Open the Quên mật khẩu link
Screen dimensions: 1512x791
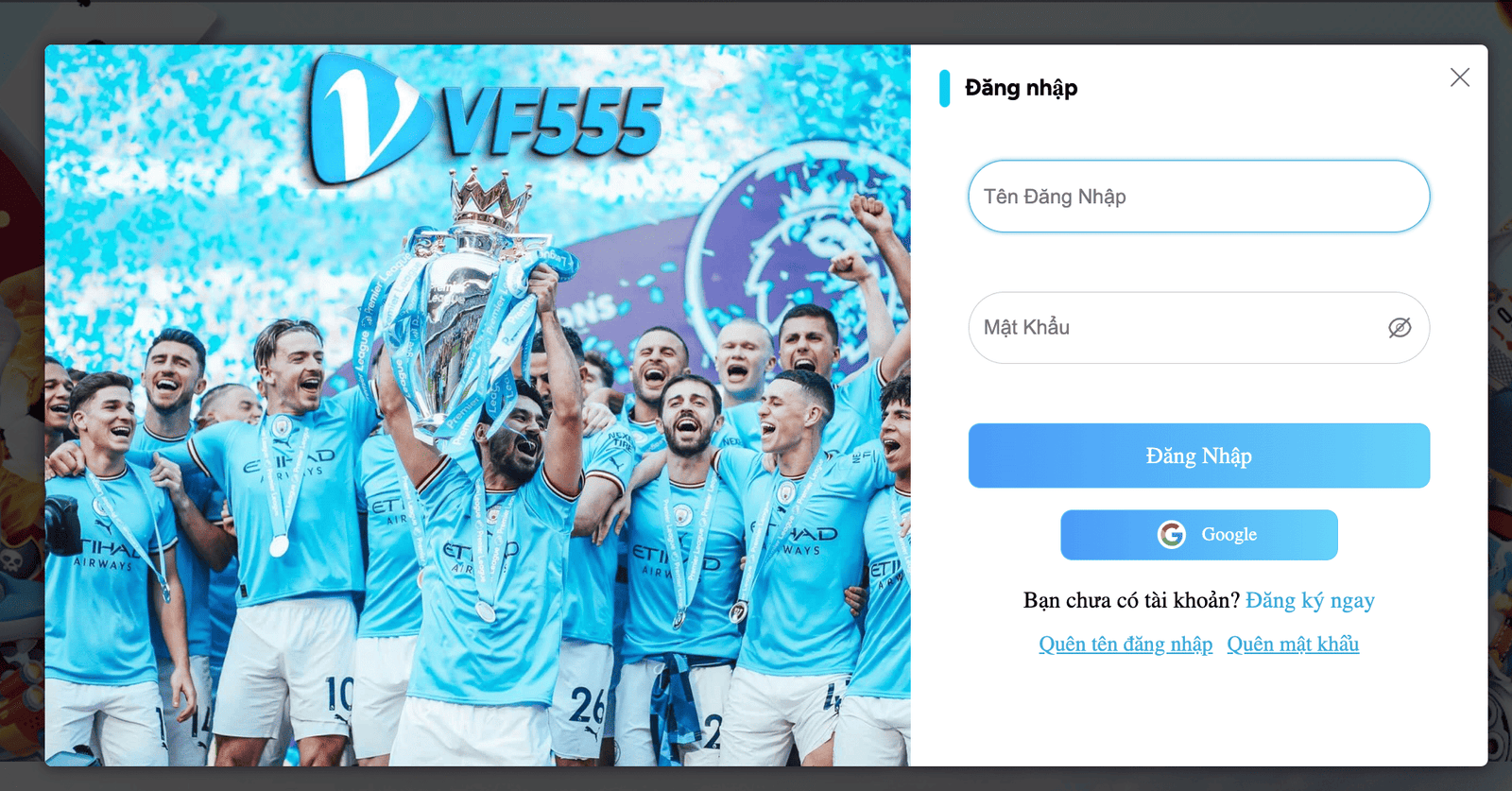(x=1293, y=645)
